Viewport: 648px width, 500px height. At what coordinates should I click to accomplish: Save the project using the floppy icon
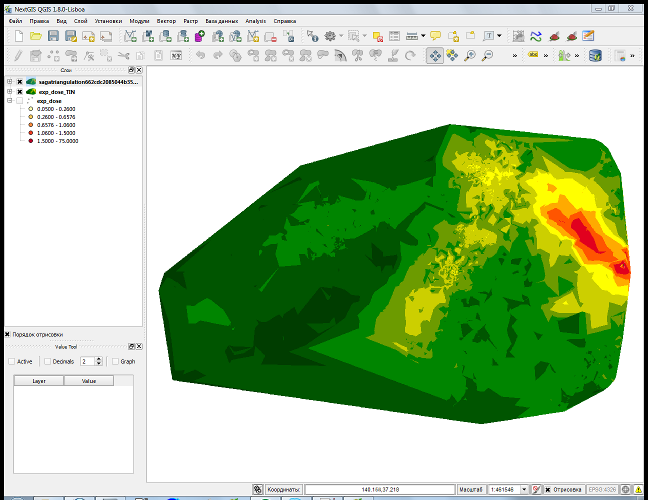[53, 35]
